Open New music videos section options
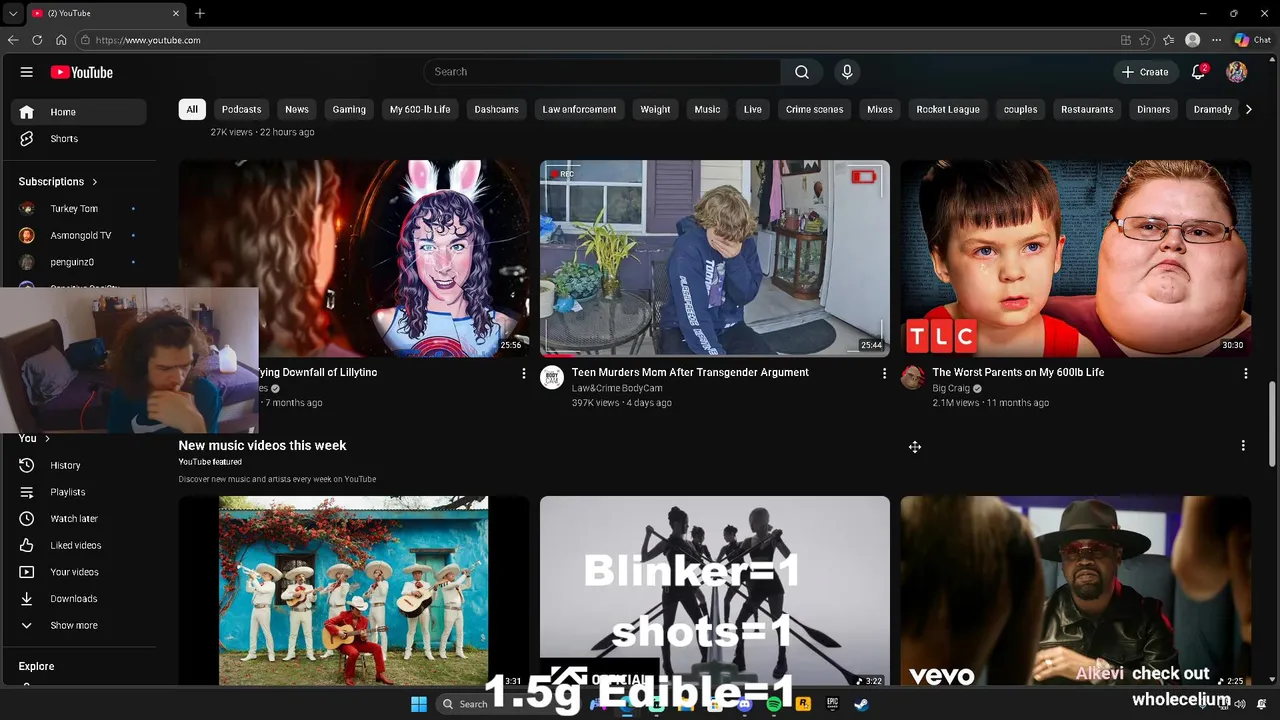 [x=1243, y=446]
